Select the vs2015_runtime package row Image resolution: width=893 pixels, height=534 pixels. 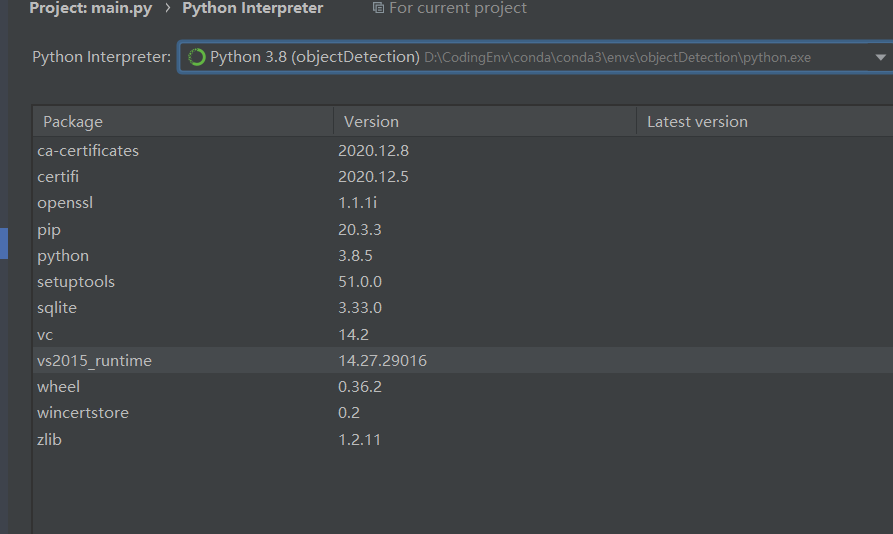tap(94, 360)
